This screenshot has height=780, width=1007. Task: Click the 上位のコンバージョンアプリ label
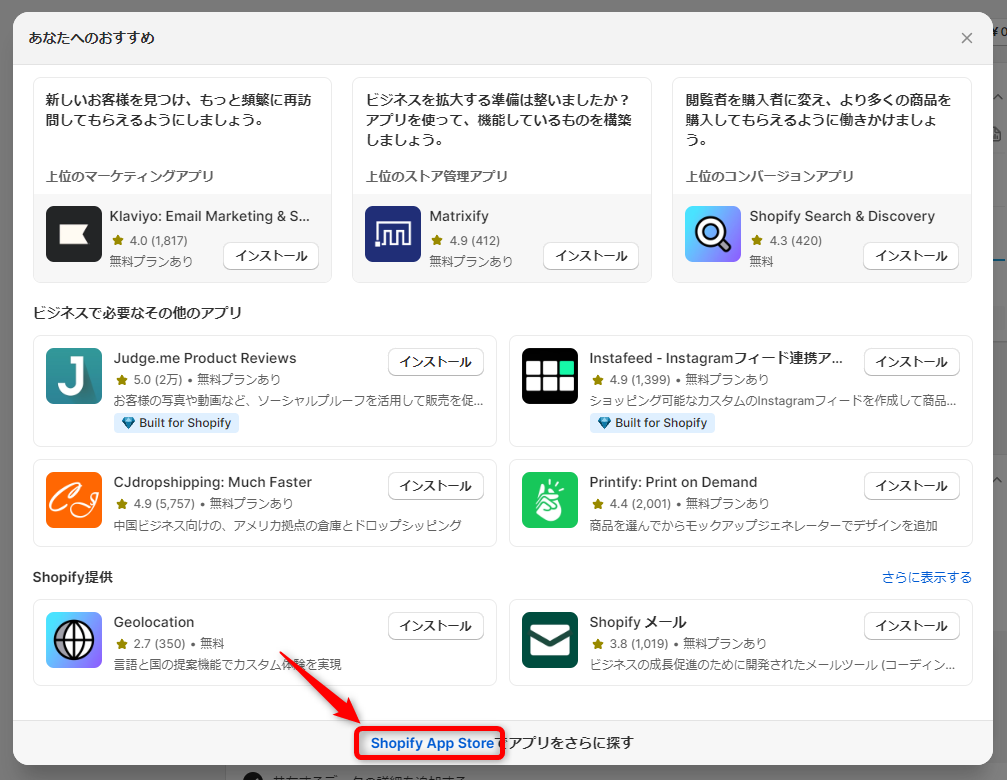tap(769, 176)
